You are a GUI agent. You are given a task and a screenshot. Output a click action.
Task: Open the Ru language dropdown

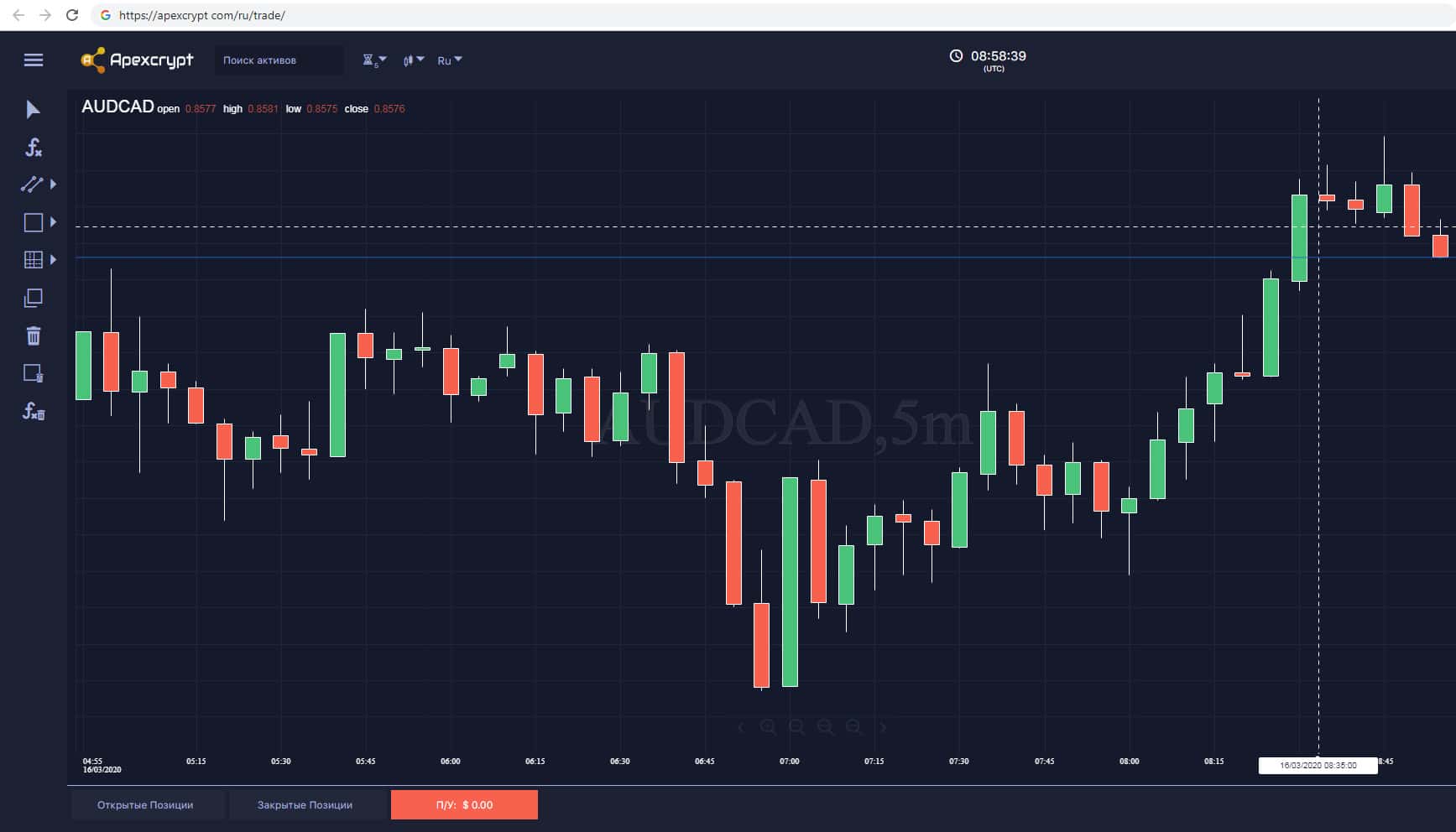pos(450,60)
